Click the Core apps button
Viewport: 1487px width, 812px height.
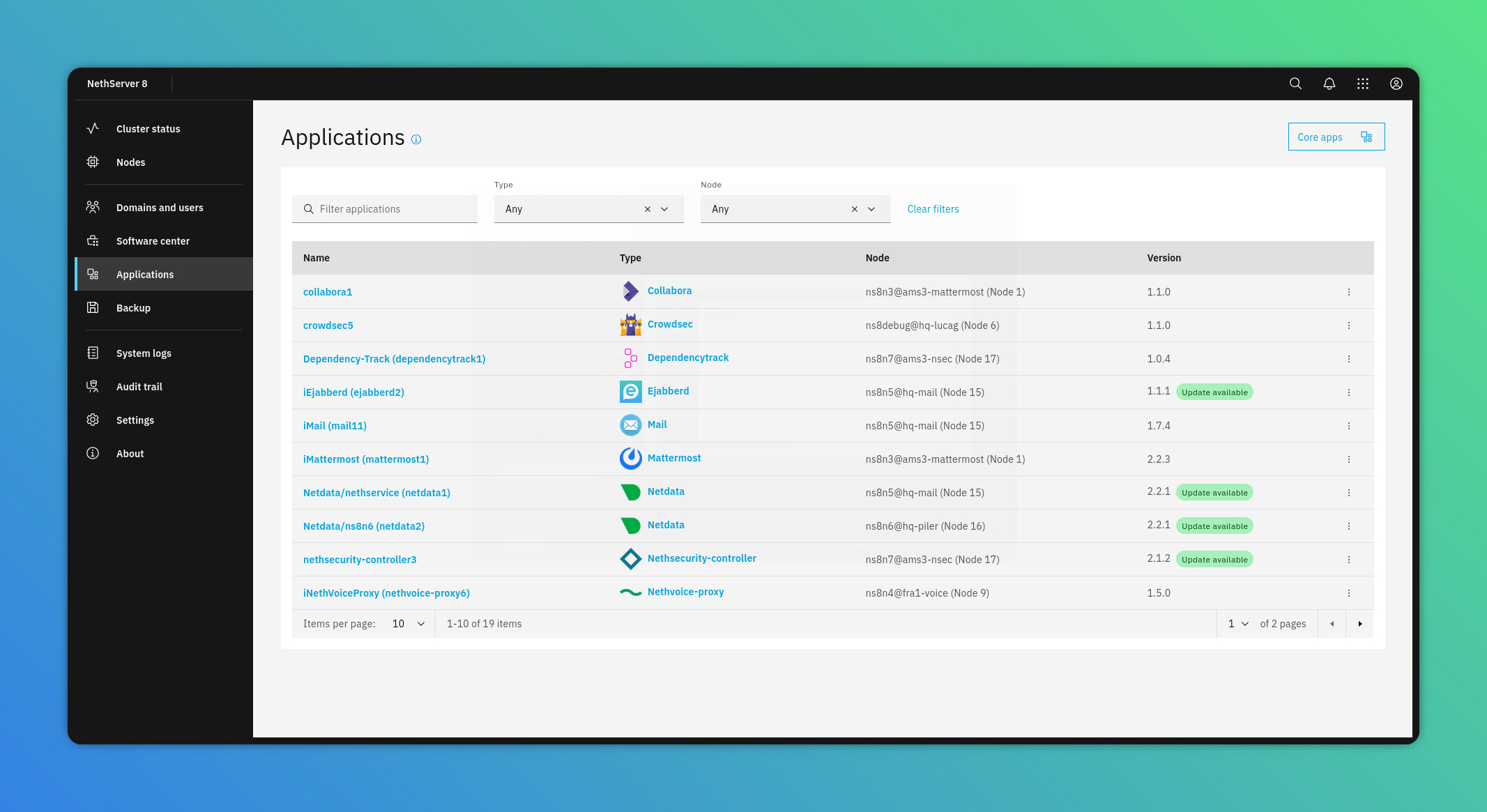pyautogui.click(x=1336, y=137)
